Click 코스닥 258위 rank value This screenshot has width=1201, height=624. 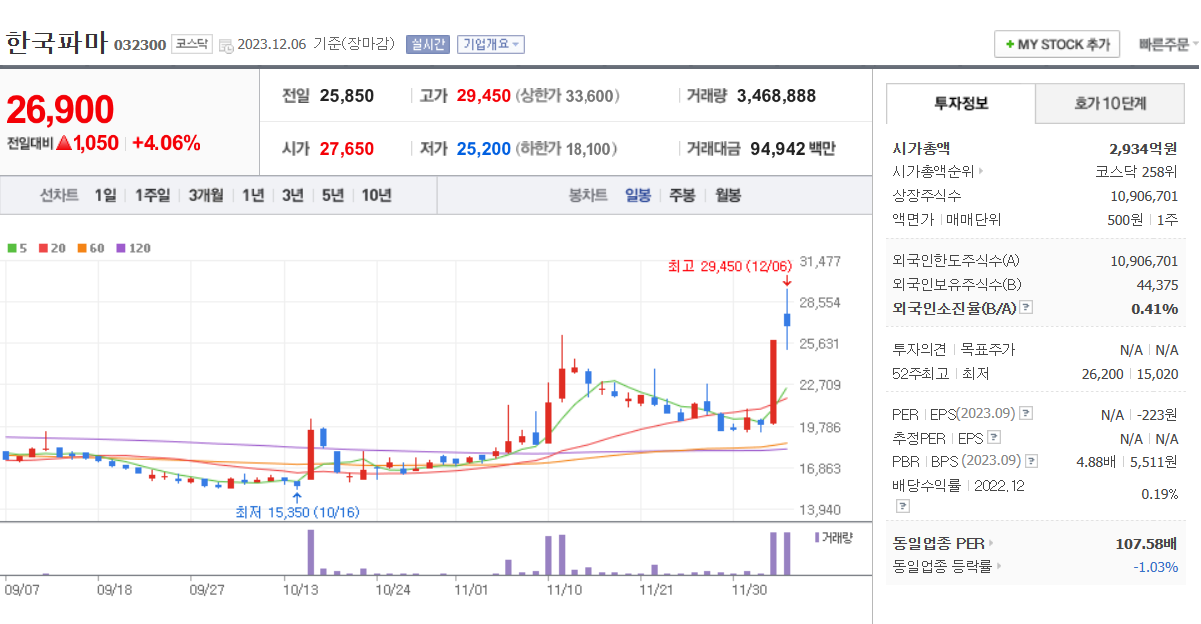pos(1137,171)
